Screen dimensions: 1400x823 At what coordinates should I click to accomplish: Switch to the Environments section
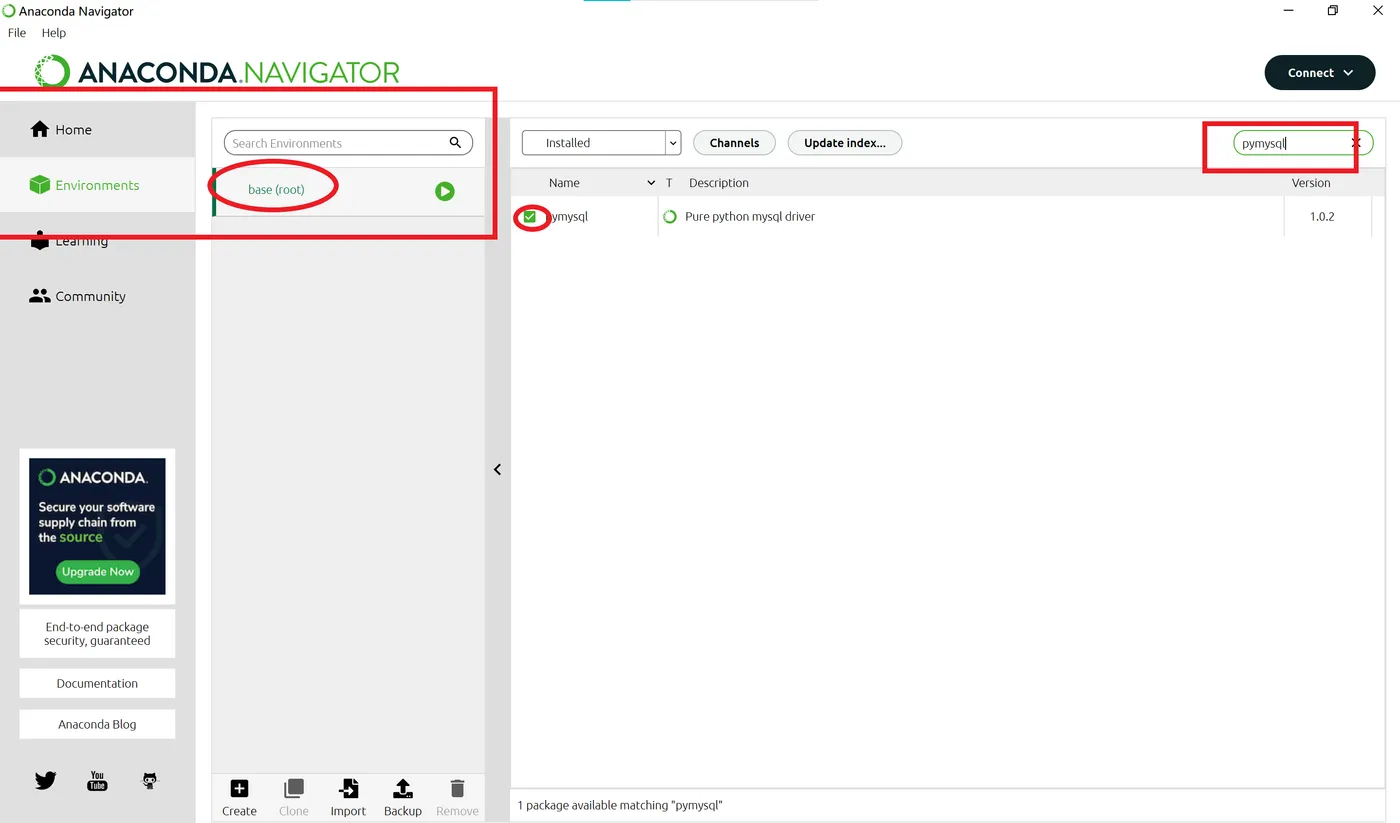click(97, 185)
